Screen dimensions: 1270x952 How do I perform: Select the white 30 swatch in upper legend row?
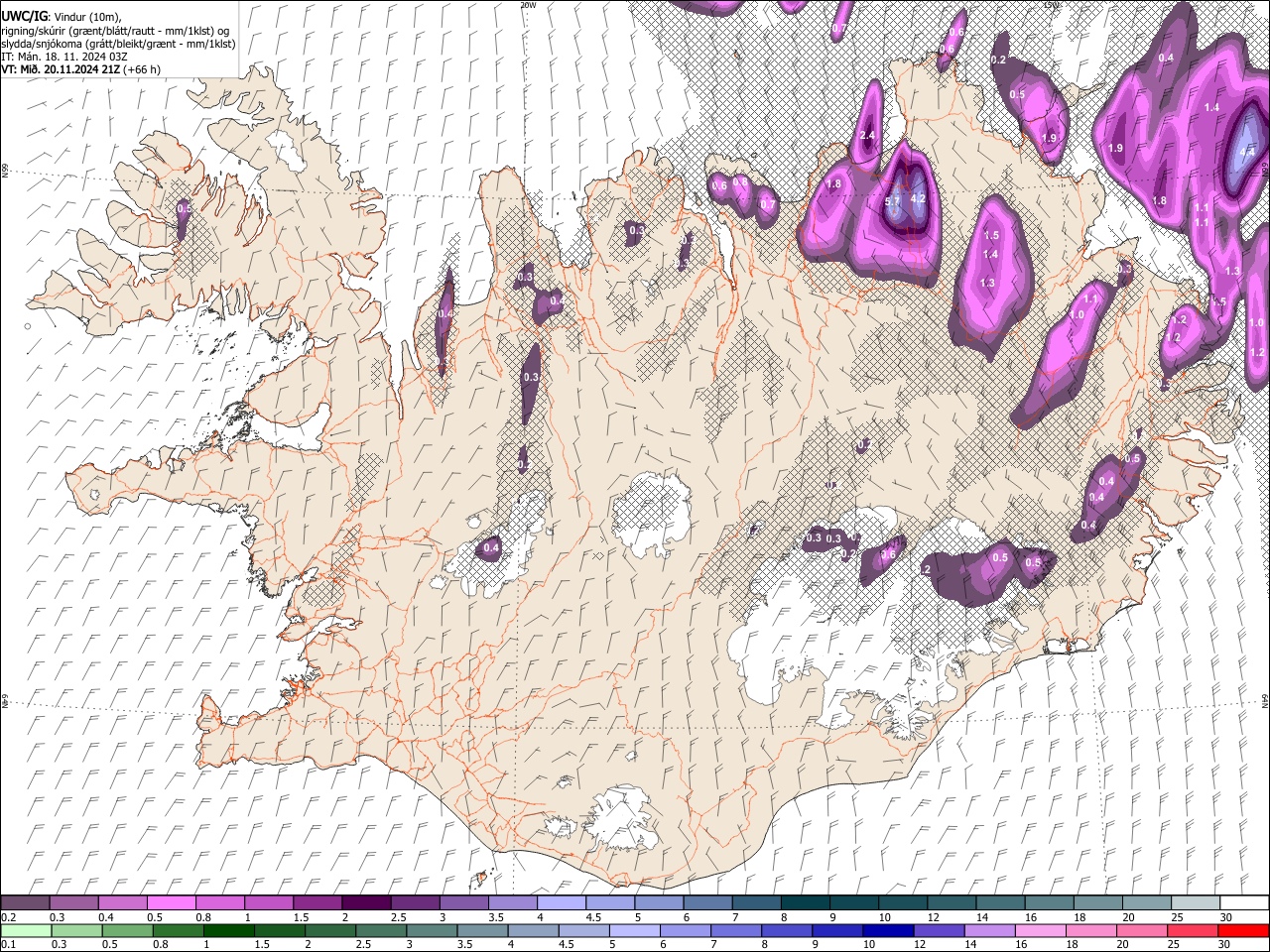pyautogui.click(x=1243, y=903)
